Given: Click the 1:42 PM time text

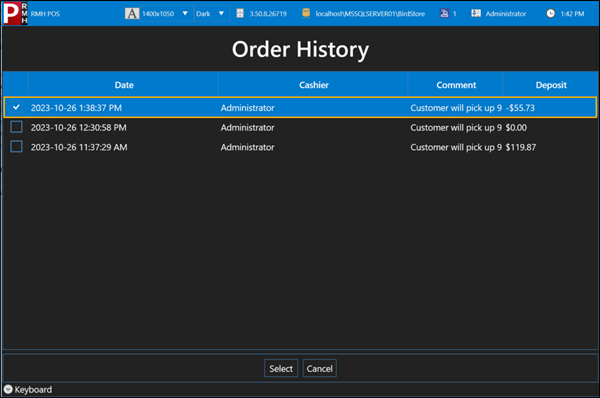Looking at the screenshot, I should [x=572, y=14].
